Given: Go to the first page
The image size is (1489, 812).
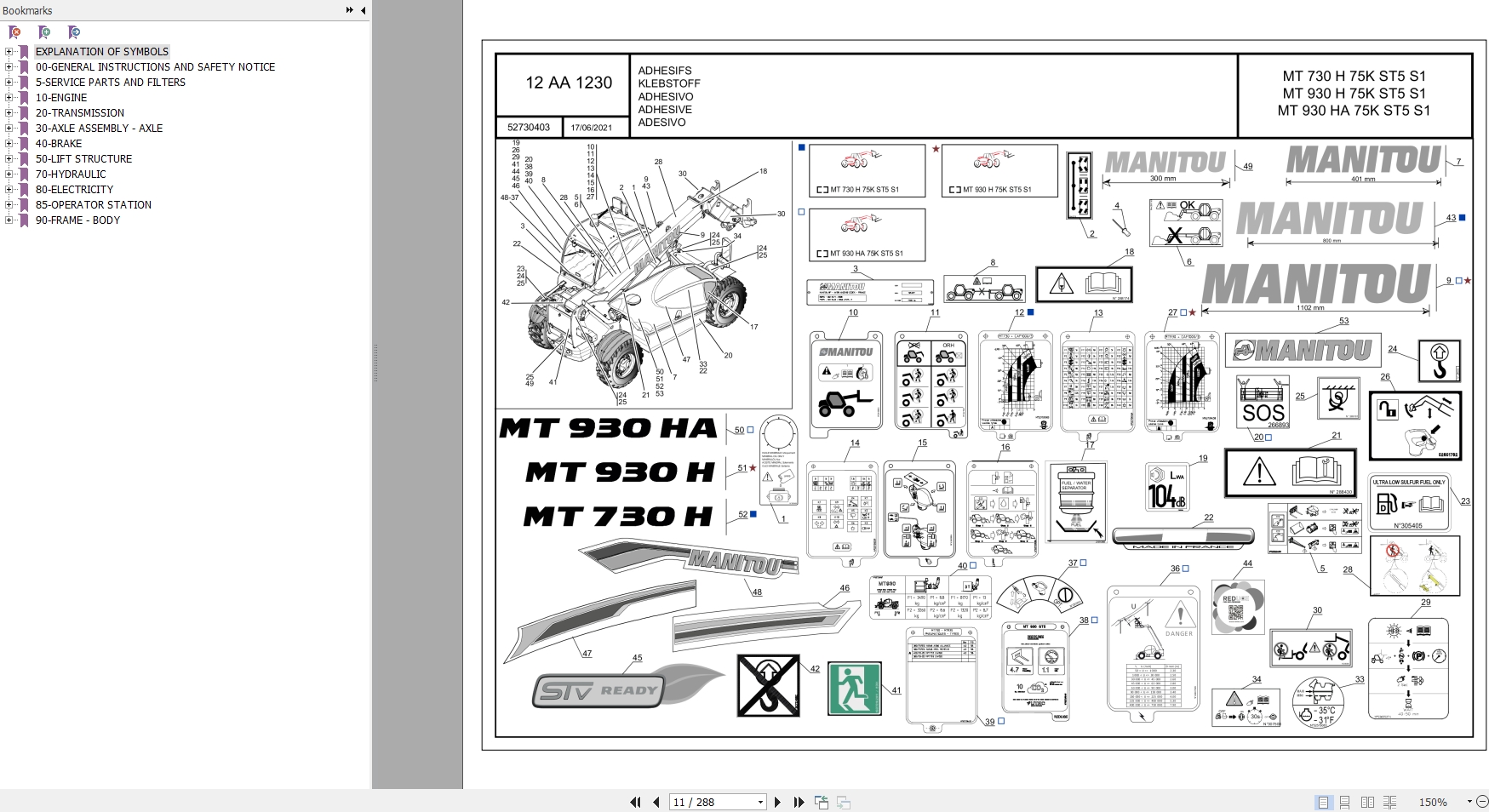Looking at the screenshot, I should pos(635,802).
